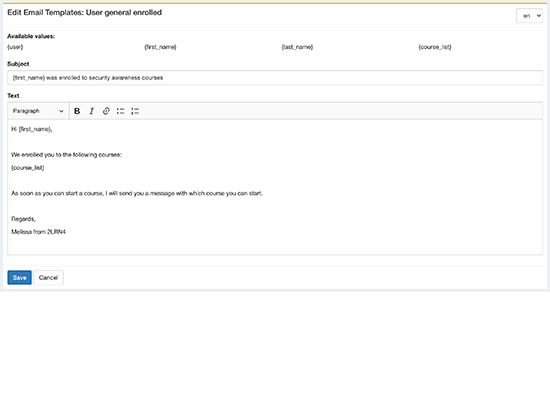Create a numbered list from the toolbar
The width and height of the screenshot is (550, 412).
[x=135, y=111]
